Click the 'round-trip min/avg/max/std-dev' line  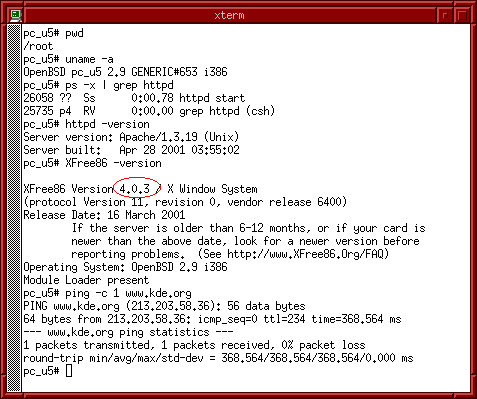click(x=218, y=358)
